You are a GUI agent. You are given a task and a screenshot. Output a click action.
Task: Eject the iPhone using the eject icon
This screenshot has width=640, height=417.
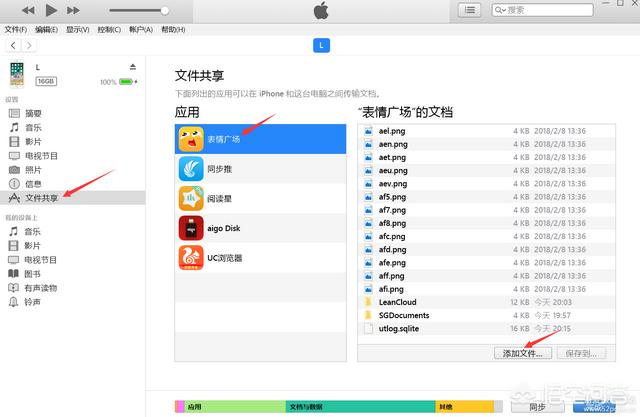(x=132, y=67)
